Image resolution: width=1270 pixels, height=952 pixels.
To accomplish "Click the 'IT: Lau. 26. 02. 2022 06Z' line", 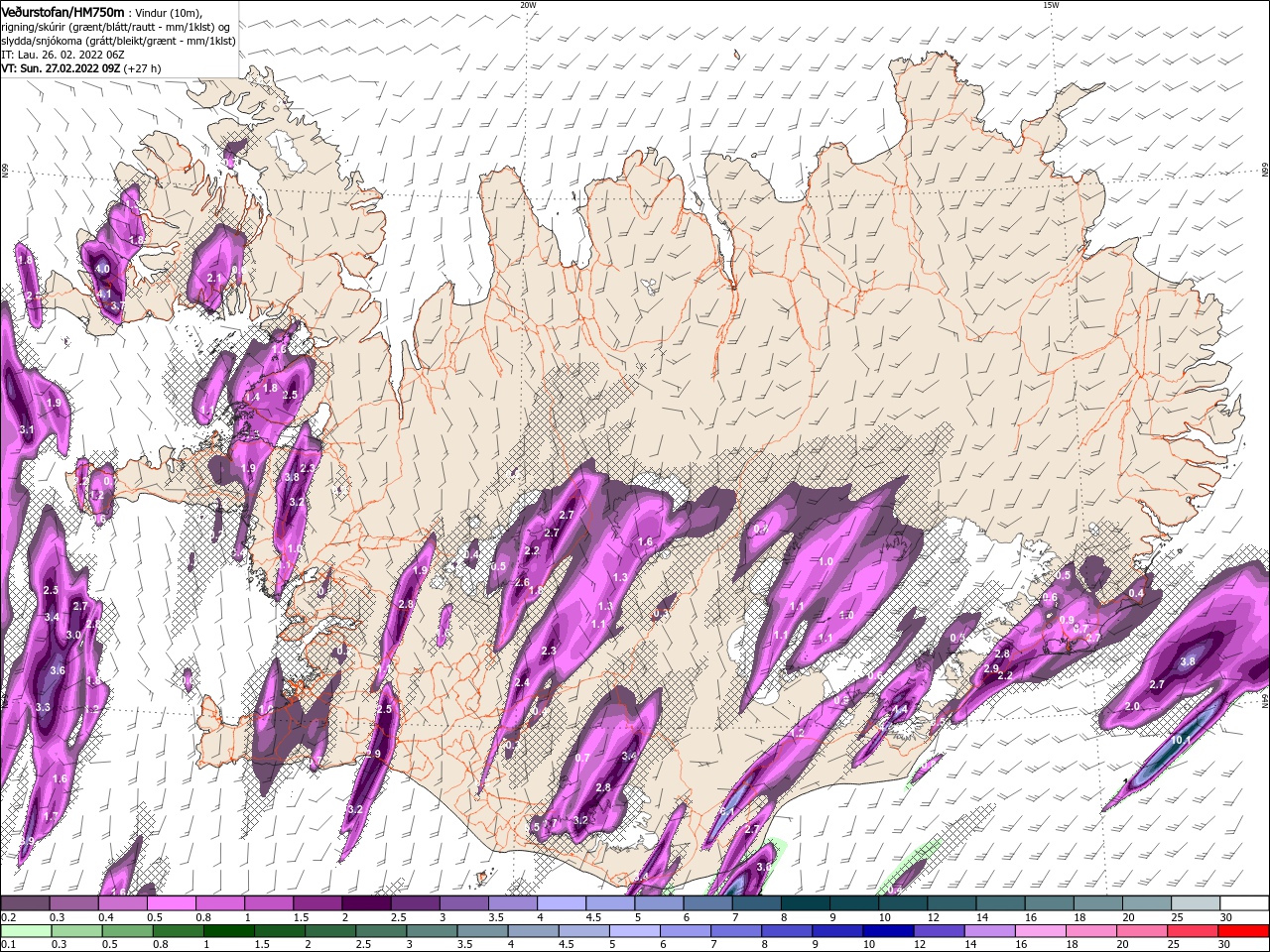I will (x=63, y=56).
